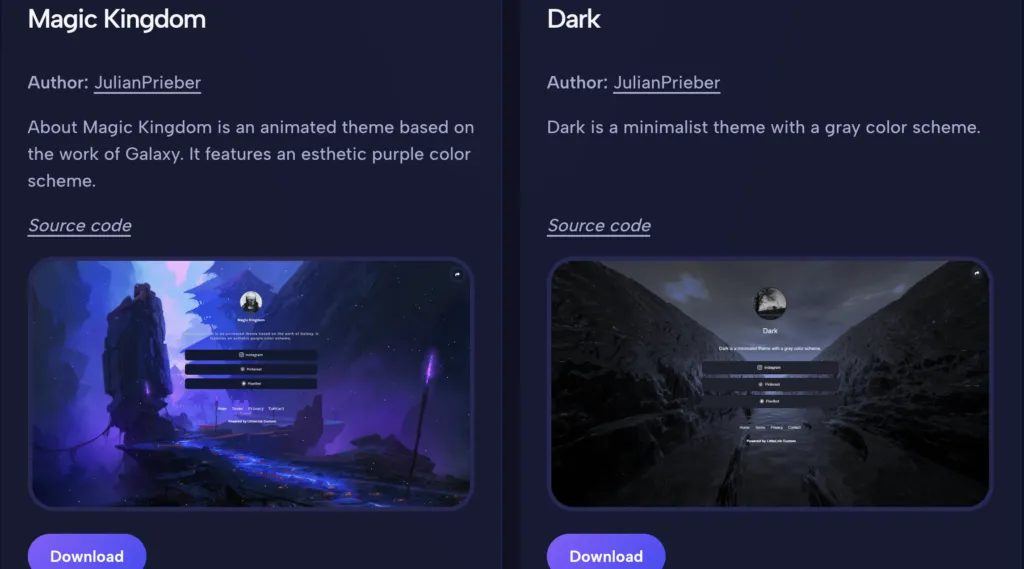1024x569 pixels.
Task: Download the Dark theme
Action: 606,555
